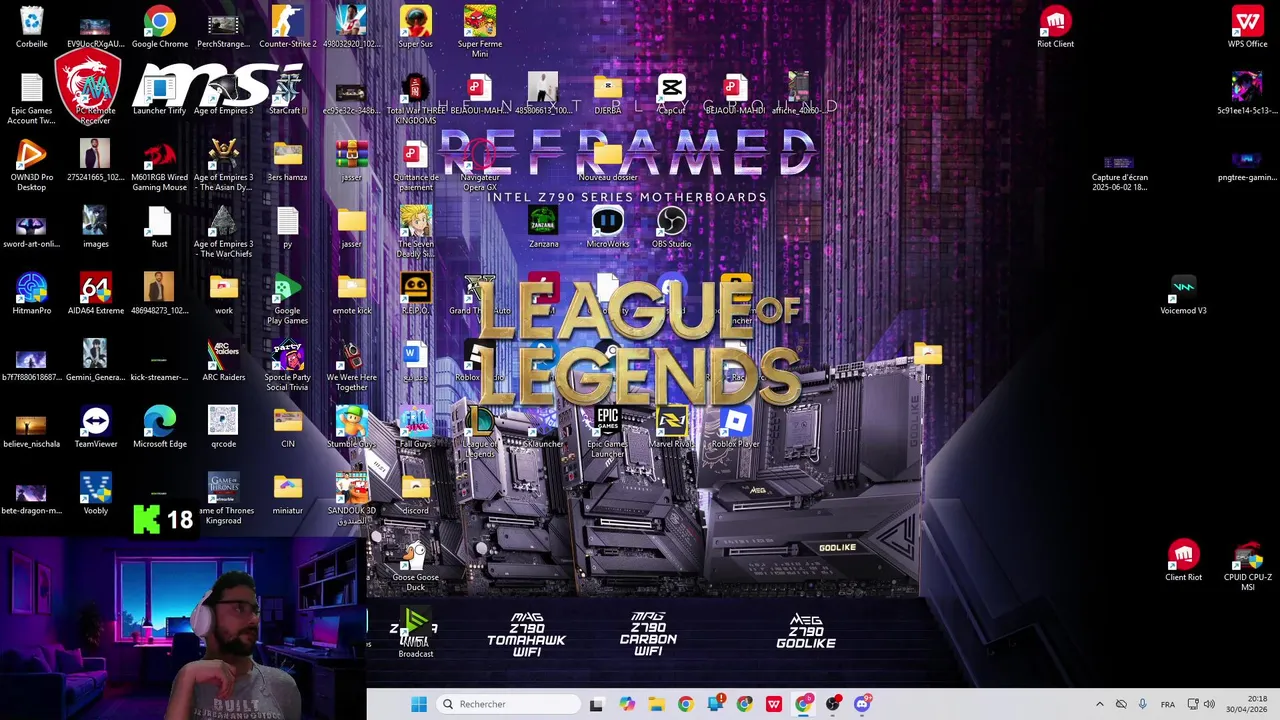Switch to OBS Studio in the taskbar
The width and height of the screenshot is (1280, 720).
click(833, 704)
